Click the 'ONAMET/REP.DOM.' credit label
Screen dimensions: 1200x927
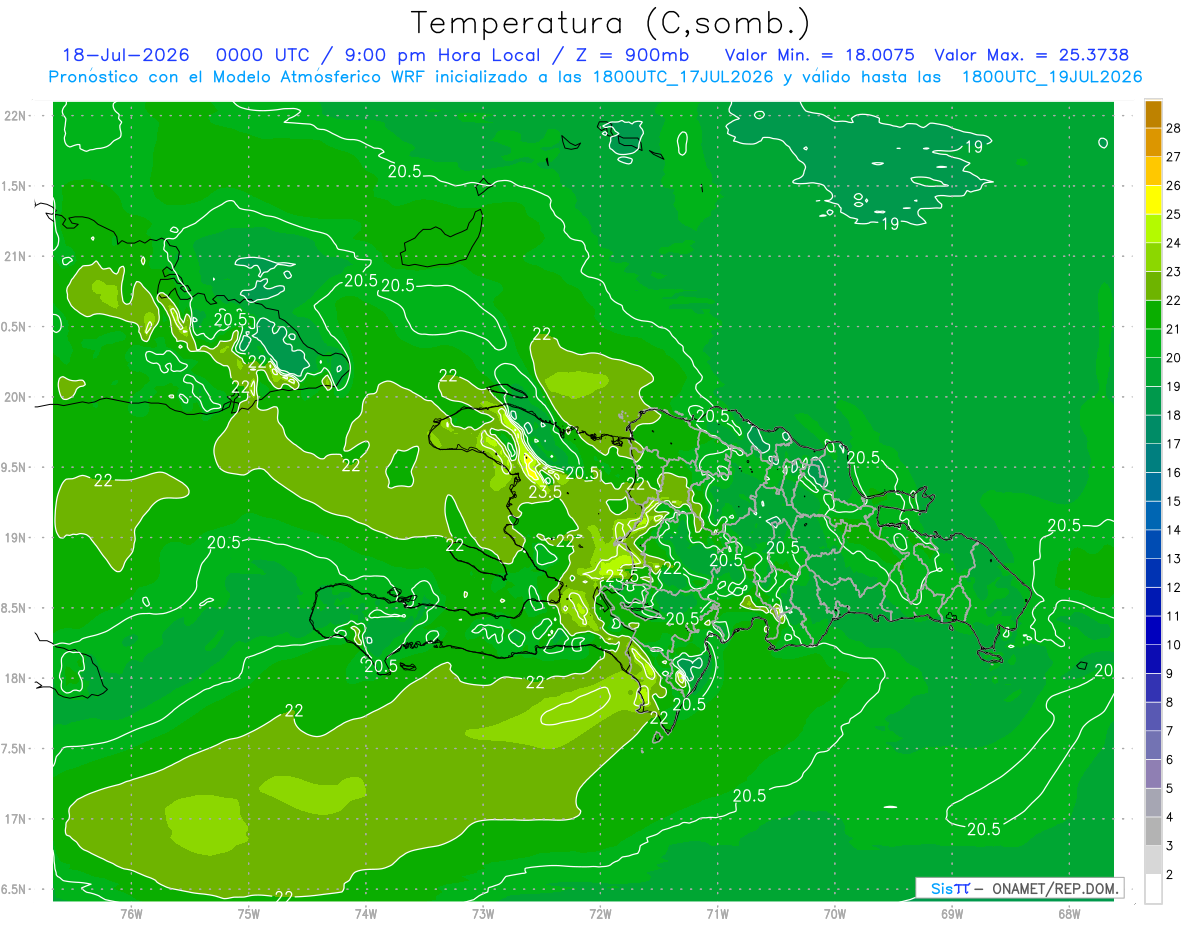pyautogui.click(x=1055, y=888)
